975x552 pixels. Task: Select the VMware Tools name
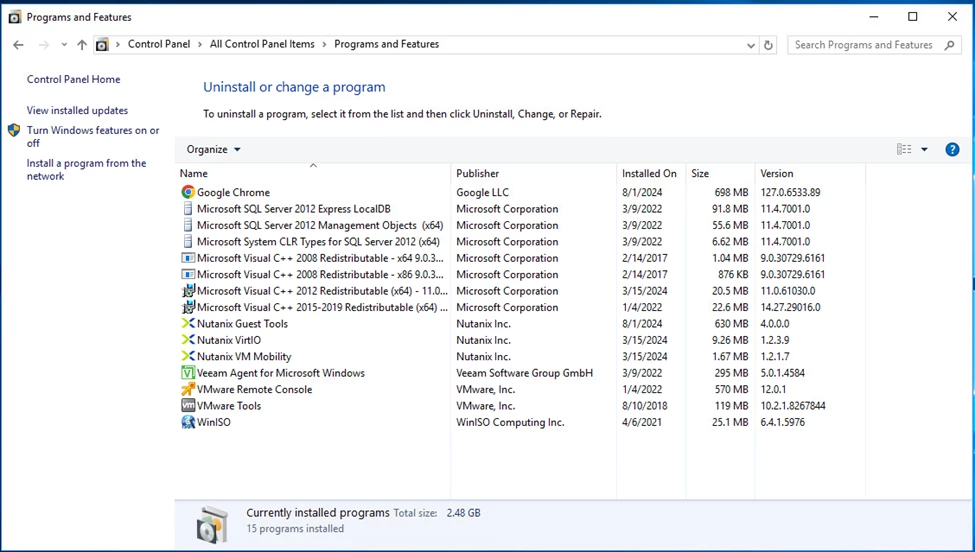[229, 406]
